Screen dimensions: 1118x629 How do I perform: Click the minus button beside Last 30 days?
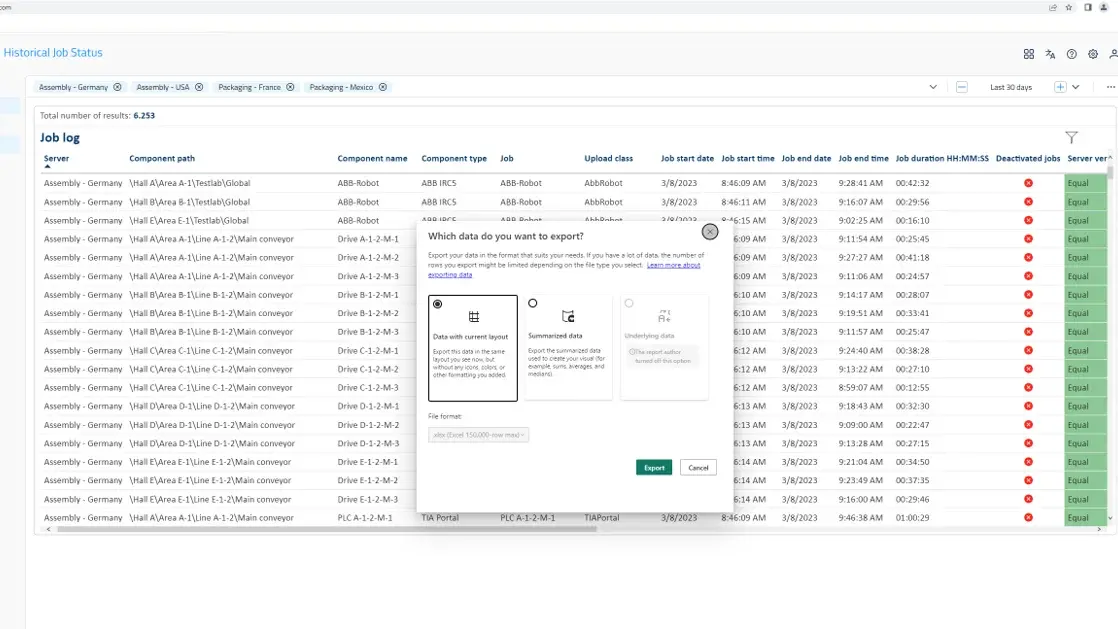tap(961, 87)
